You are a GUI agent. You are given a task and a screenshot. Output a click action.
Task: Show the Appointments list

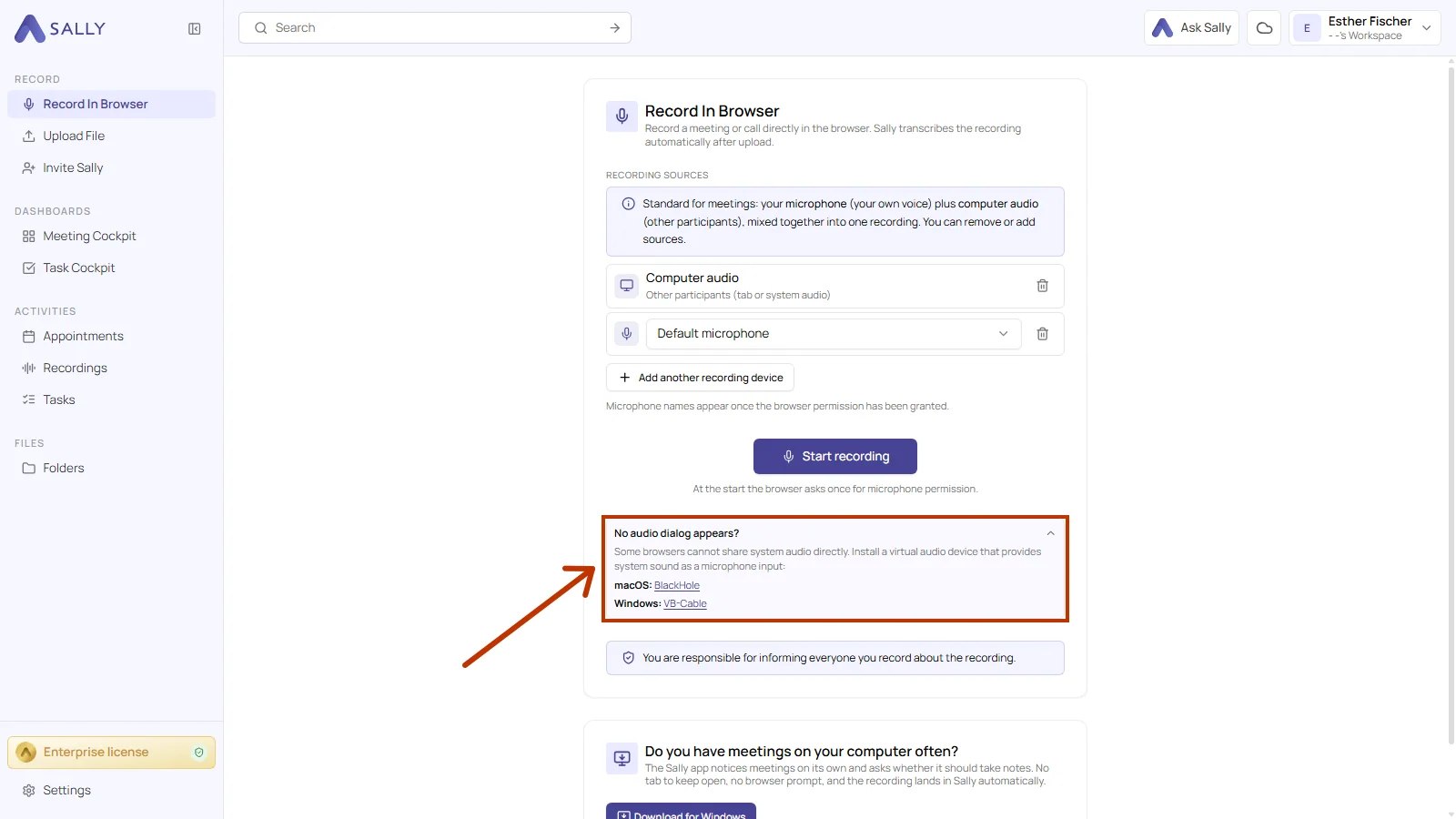point(111,337)
